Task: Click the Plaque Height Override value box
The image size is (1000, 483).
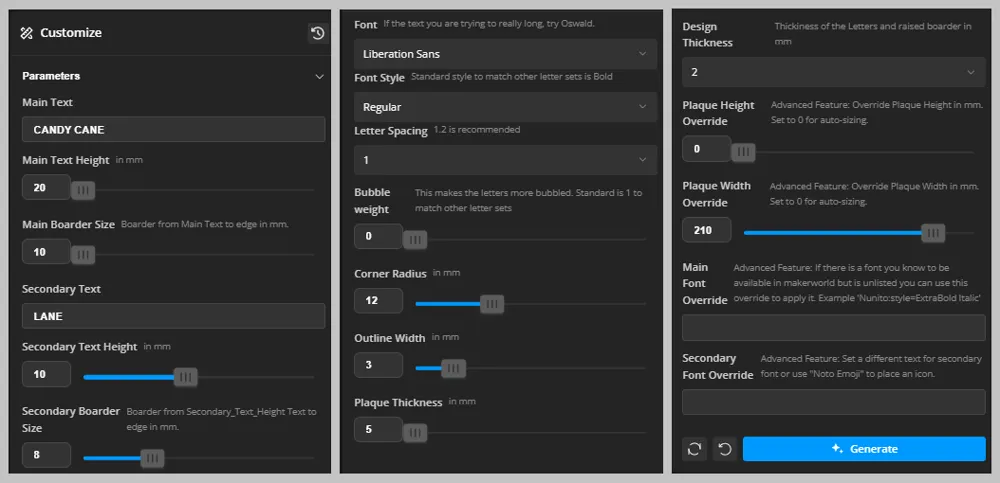Action: pyautogui.click(x=707, y=149)
